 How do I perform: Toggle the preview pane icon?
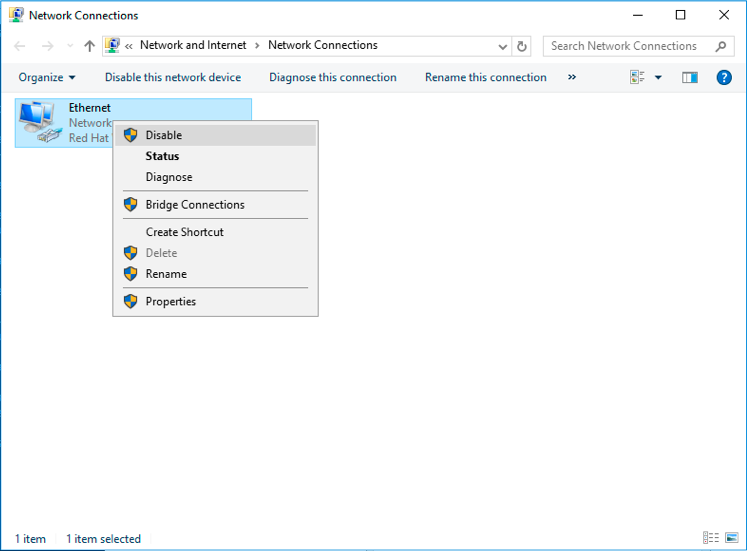click(689, 77)
